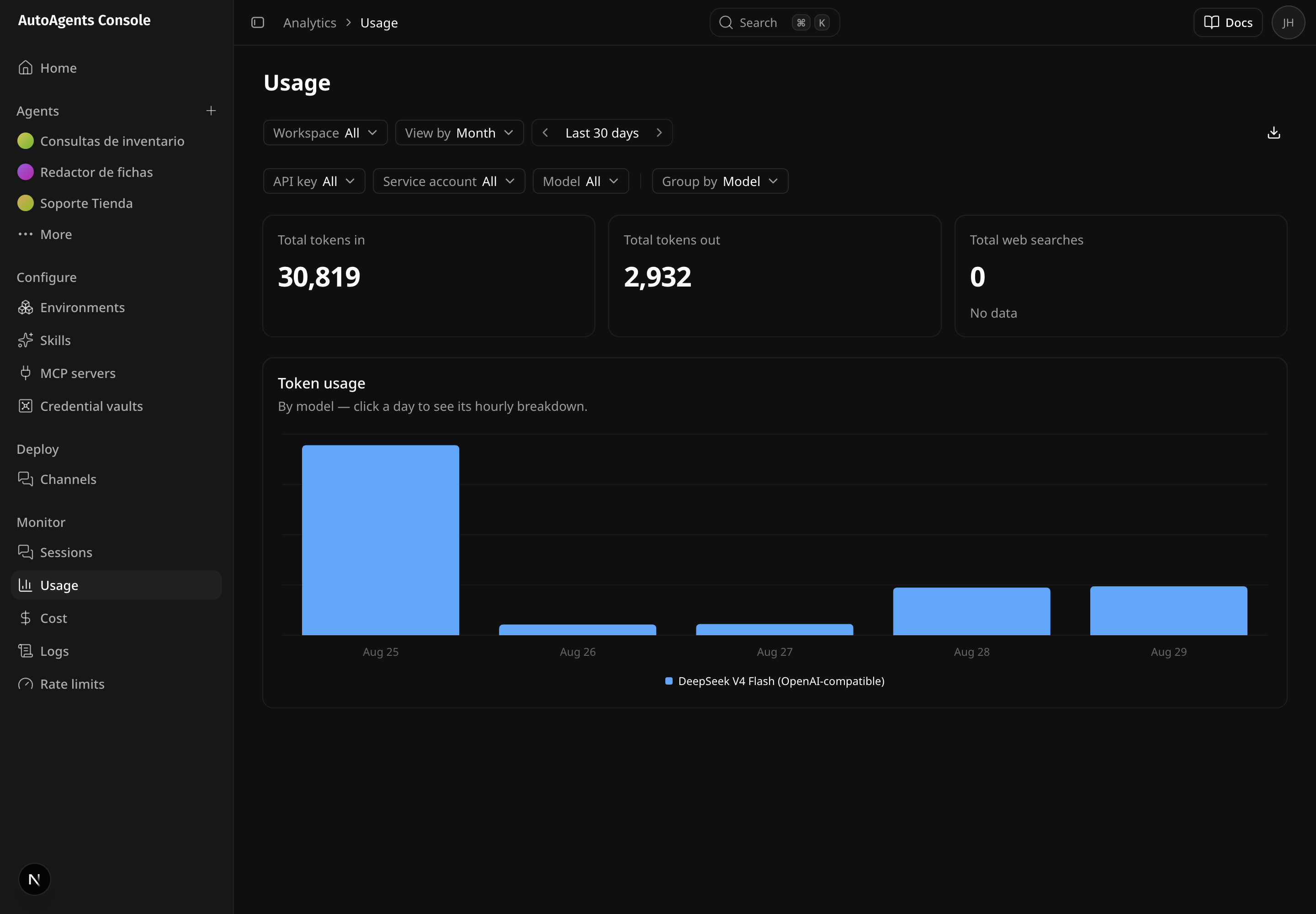Click the Aug 29 bar
The width and height of the screenshot is (1316, 914).
pos(1169,611)
